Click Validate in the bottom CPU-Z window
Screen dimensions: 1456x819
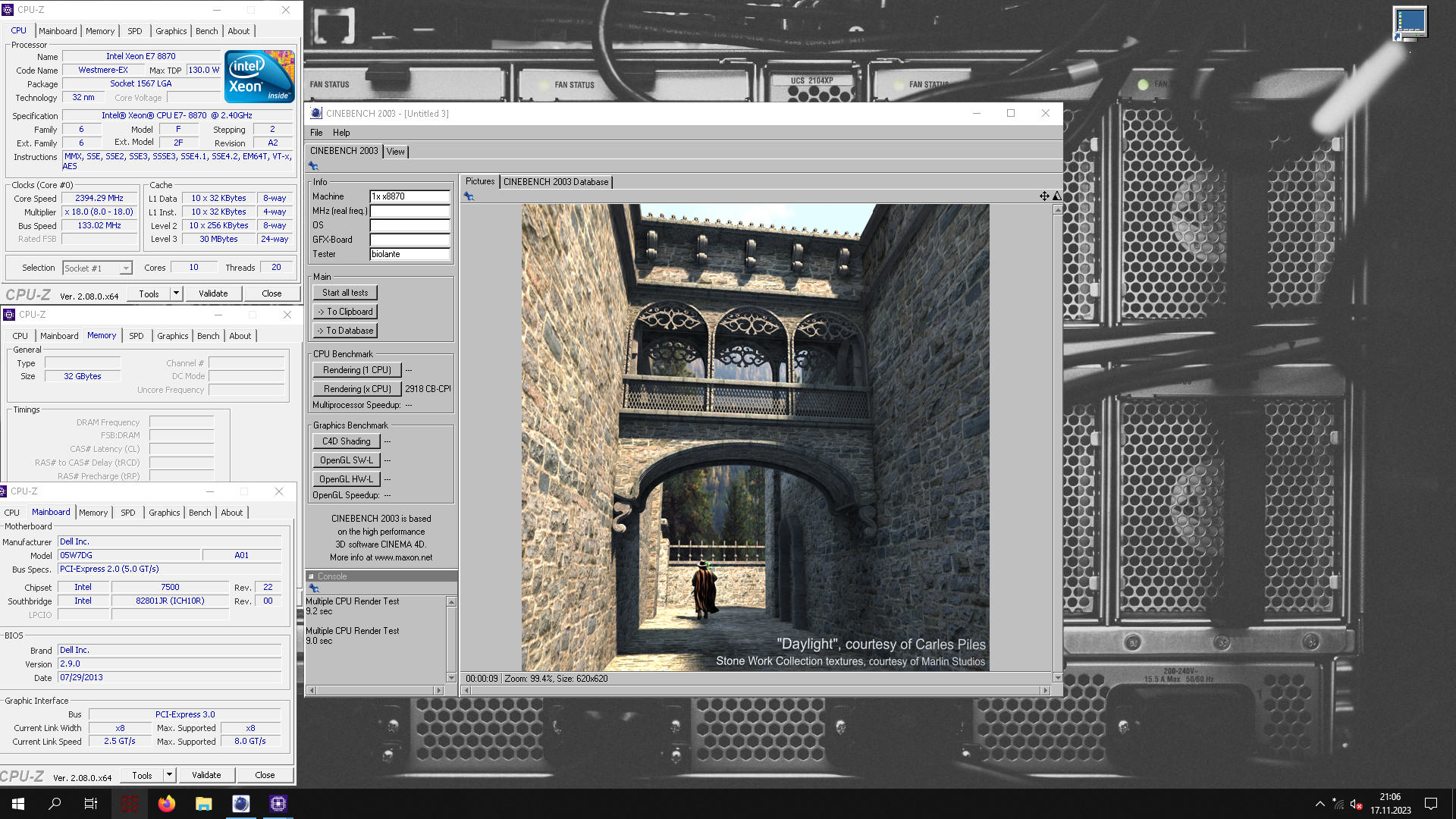click(206, 775)
